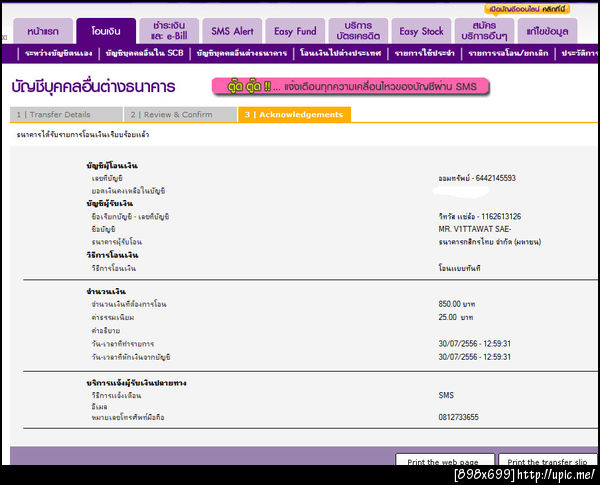600x485 pixels.
Task: Click the ระหว่างบัญชีตนเอง submenu link
Action: coord(59,53)
